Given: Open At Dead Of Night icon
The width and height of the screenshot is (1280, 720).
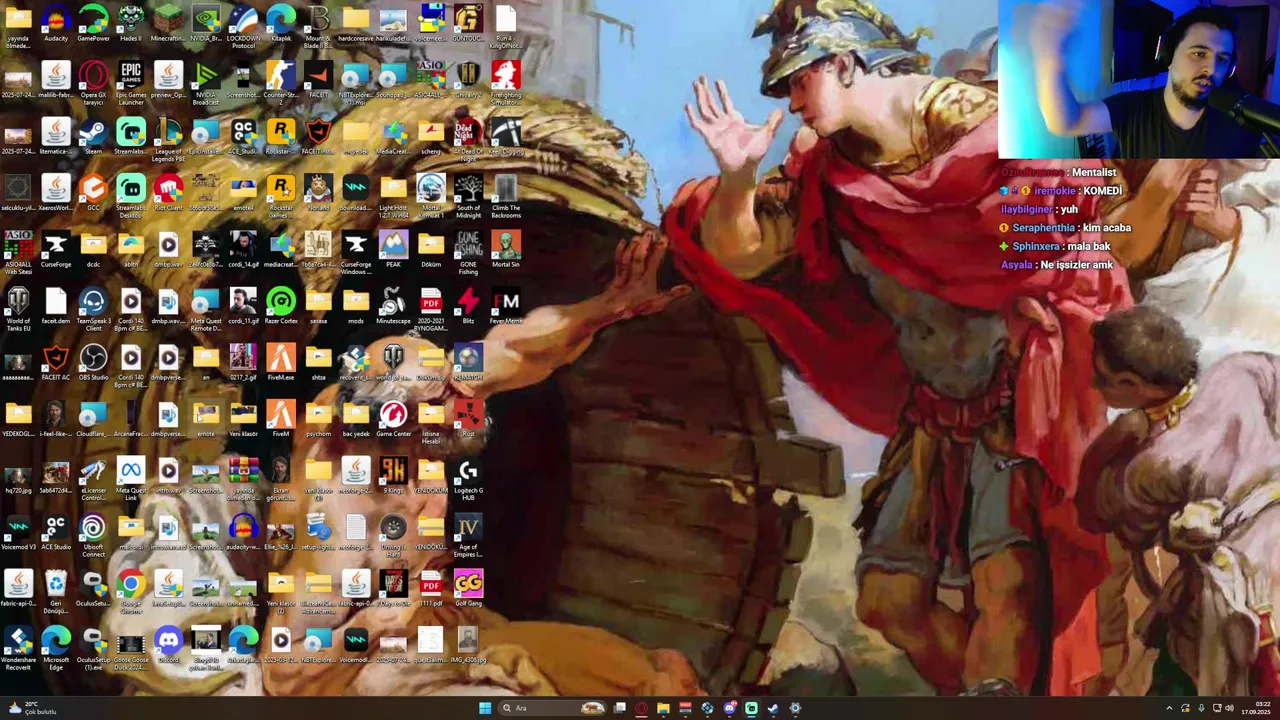Looking at the screenshot, I should [468, 139].
